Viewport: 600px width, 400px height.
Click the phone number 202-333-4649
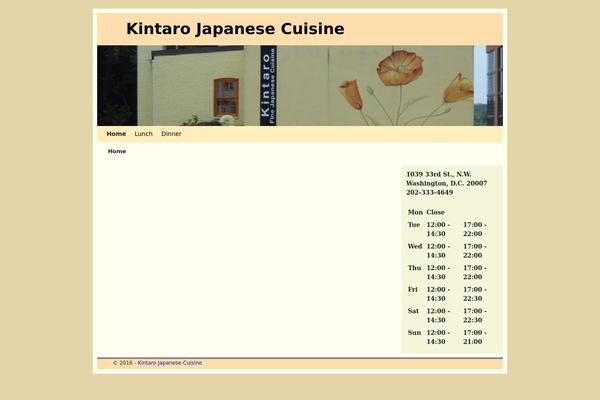click(429, 193)
